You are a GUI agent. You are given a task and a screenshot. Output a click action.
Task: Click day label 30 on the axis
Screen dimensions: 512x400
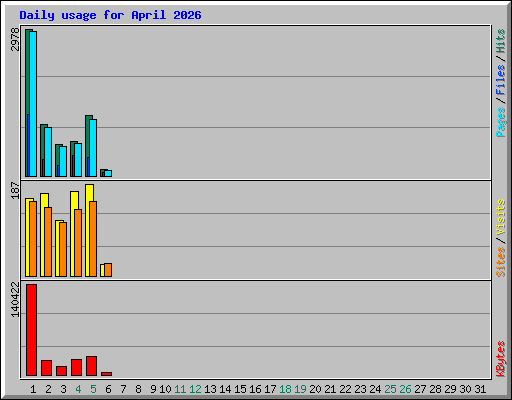(465, 389)
